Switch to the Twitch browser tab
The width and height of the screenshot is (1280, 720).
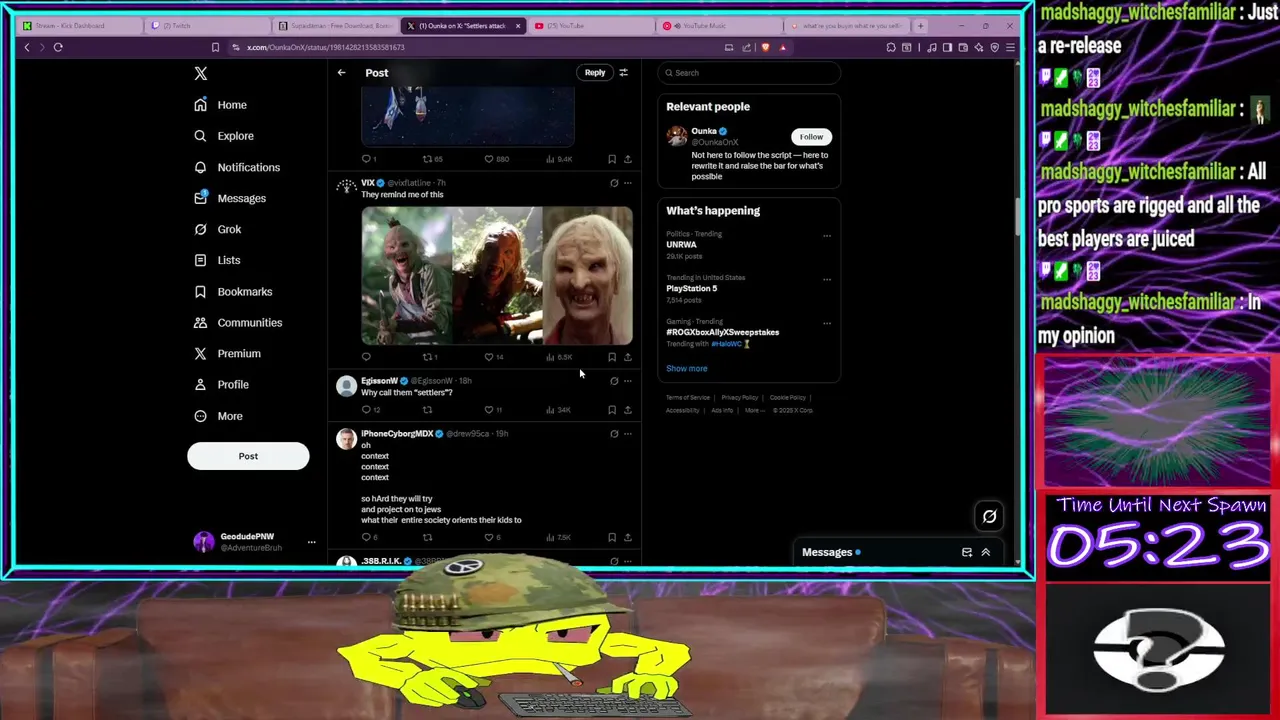[205, 25]
